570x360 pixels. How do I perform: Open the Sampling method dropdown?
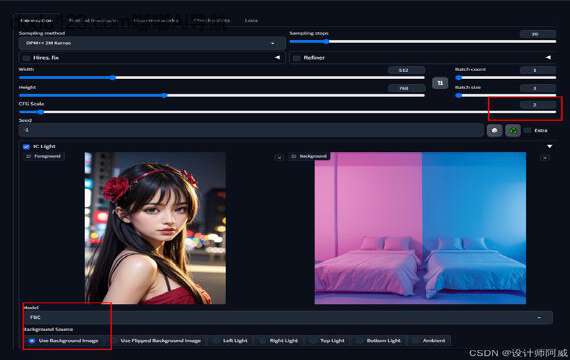152,43
